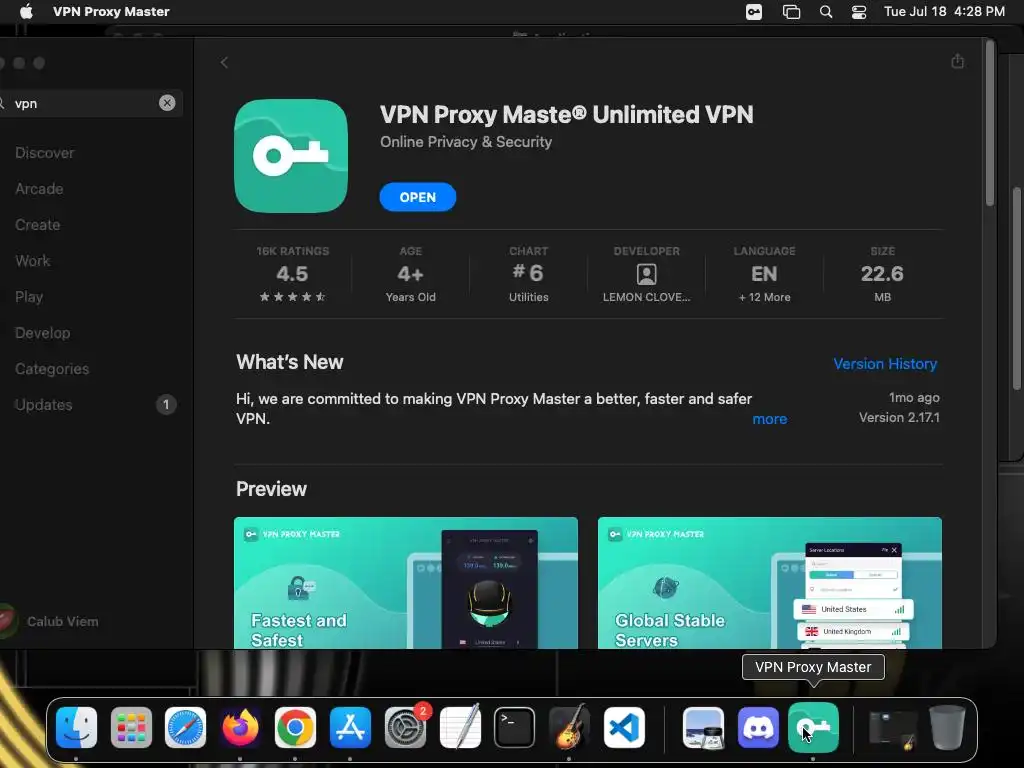View the 22.6 MB size info
Image resolution: width=1024 pixels, height=768 pixels.
tap(882, 274)
